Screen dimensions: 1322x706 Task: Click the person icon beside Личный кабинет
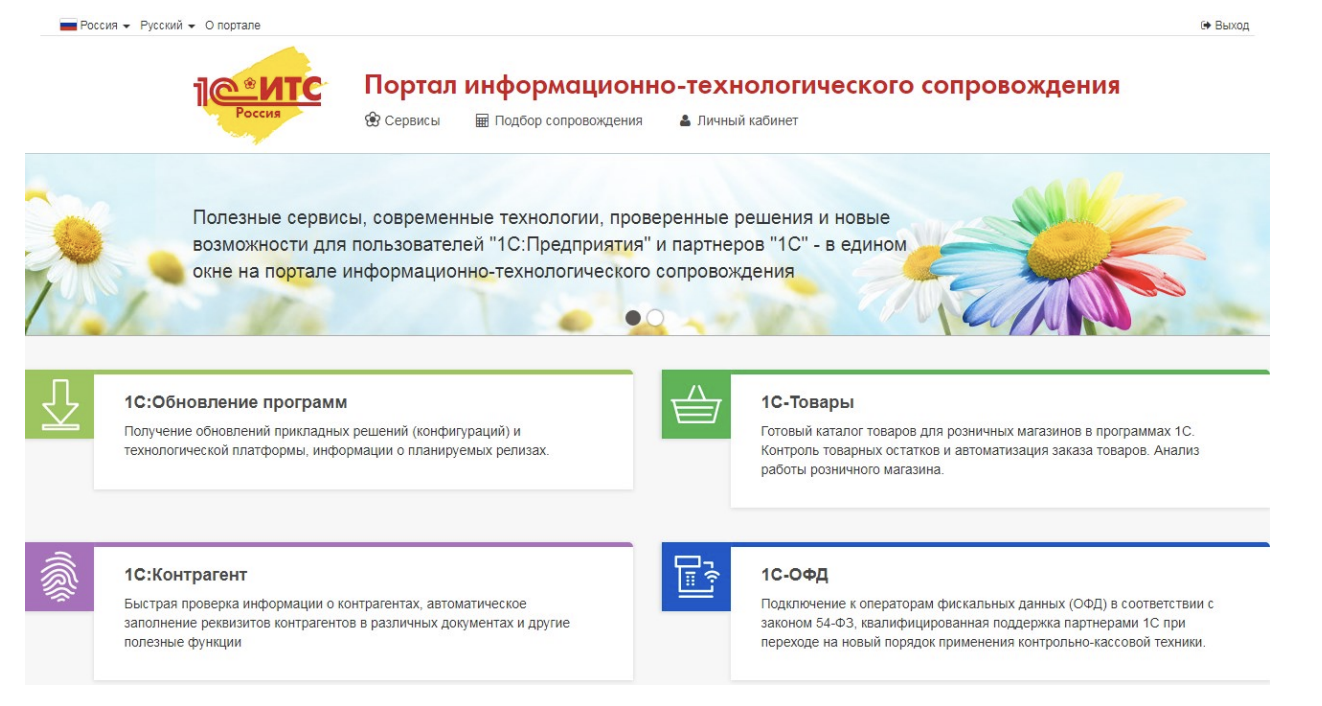685,121
